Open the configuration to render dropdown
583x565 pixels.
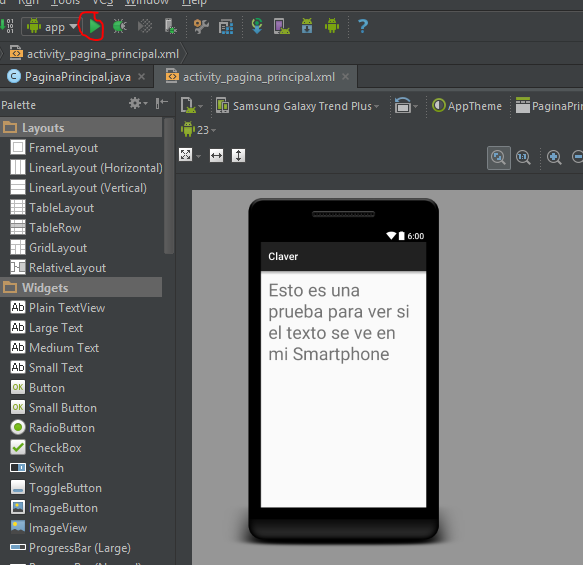point(191,106)
